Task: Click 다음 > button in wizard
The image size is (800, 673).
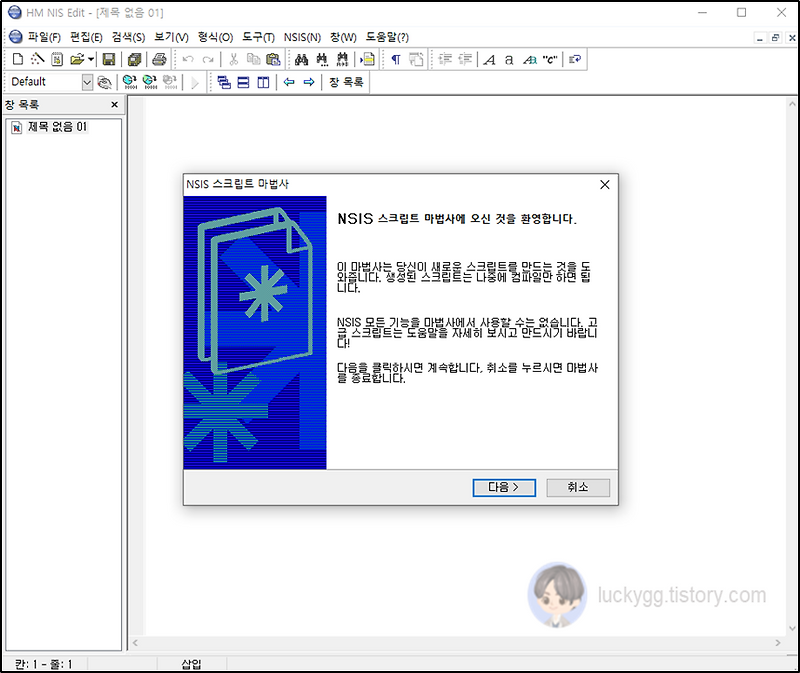Action: pyautogui.click(x=504, y=487)
